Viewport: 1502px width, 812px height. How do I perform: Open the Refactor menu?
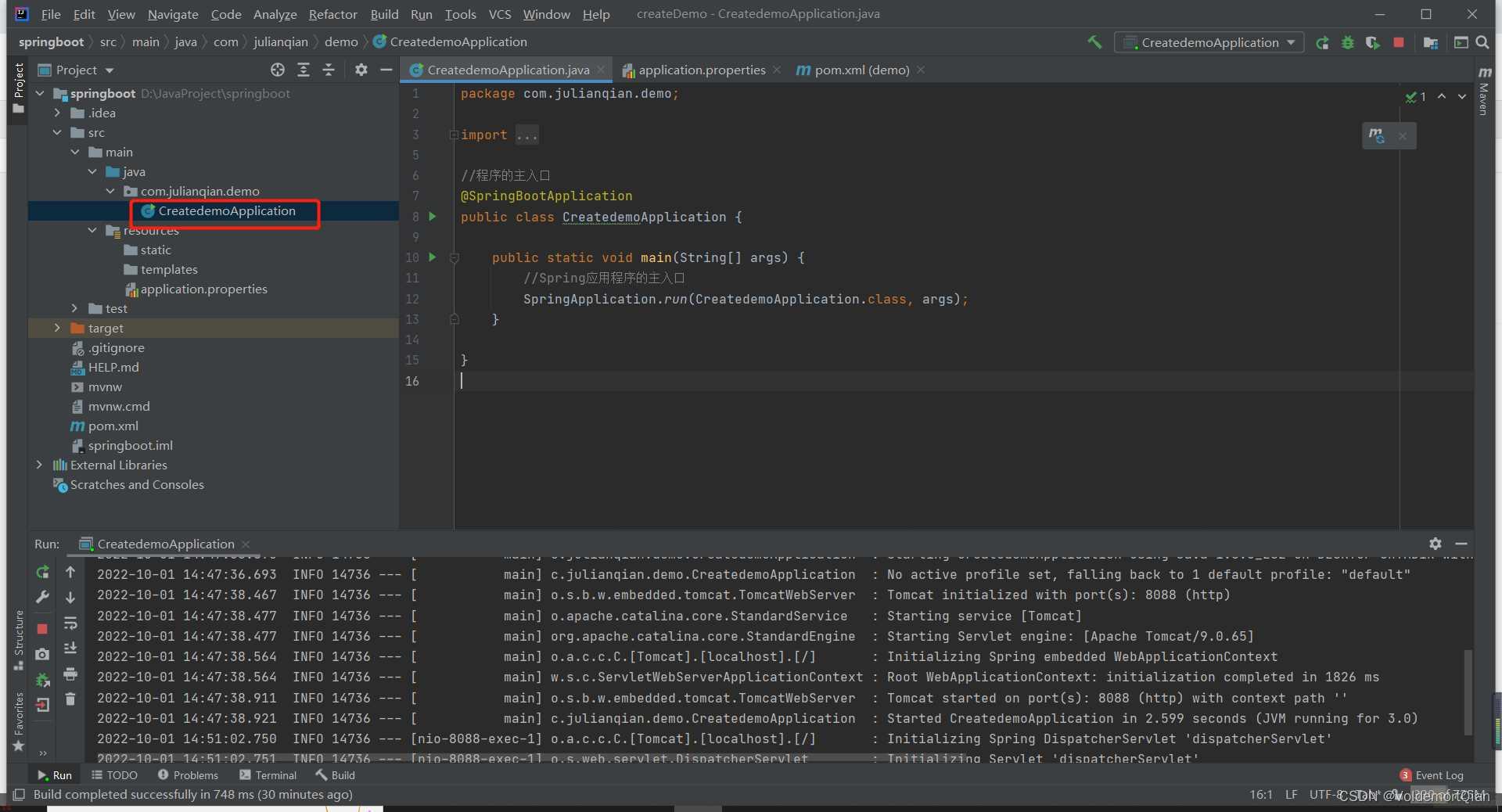pos(332,14)
